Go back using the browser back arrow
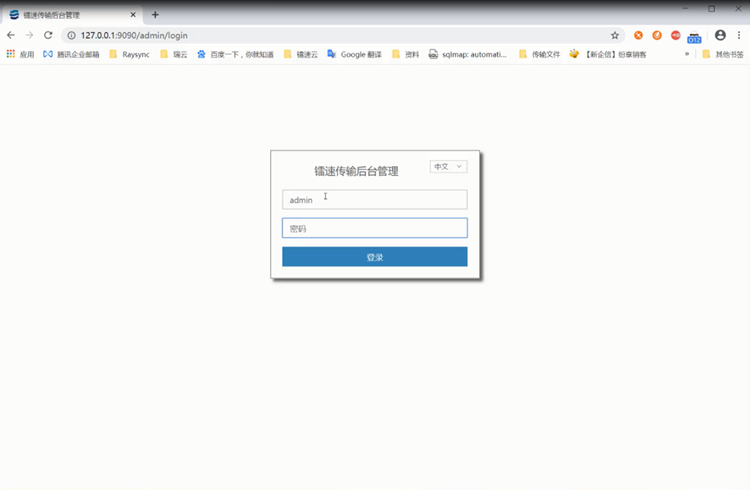The width and height of the screenshot is (750, 490). coord(11,35)
